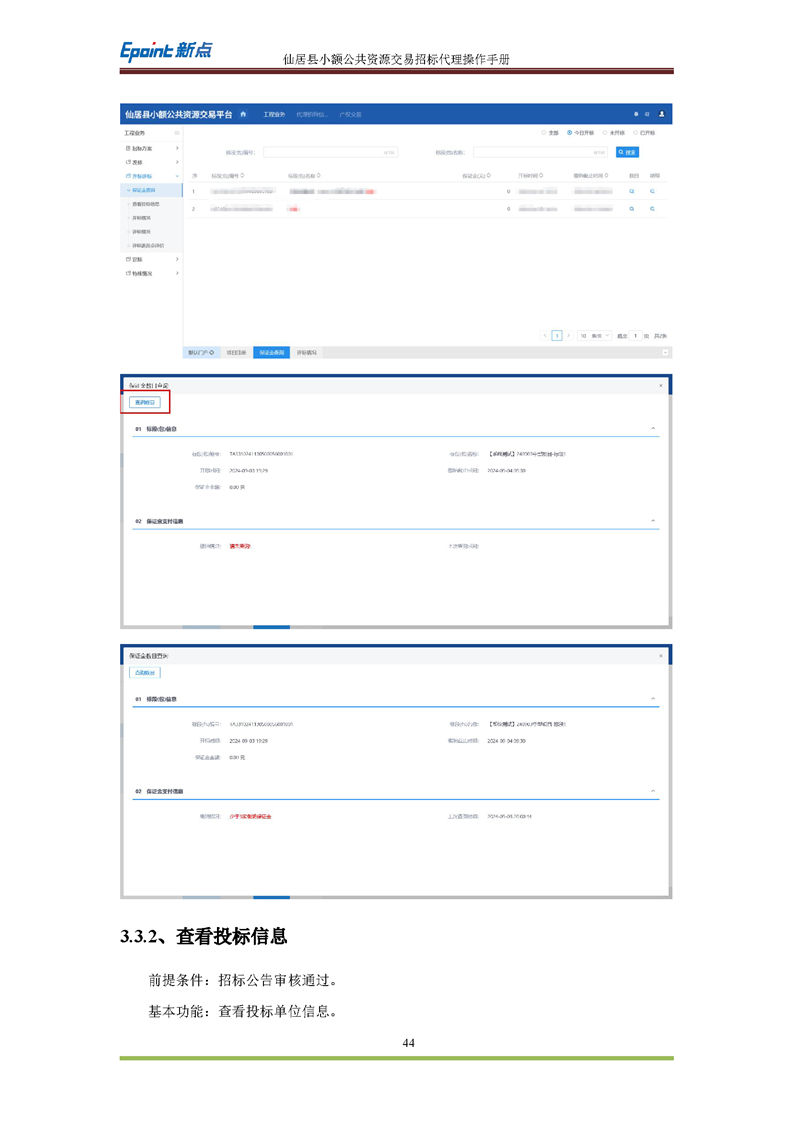Screen dimensions: 793x1122
Task: Select the 今日开标 radio filter
Action: (x=570, y=133)
